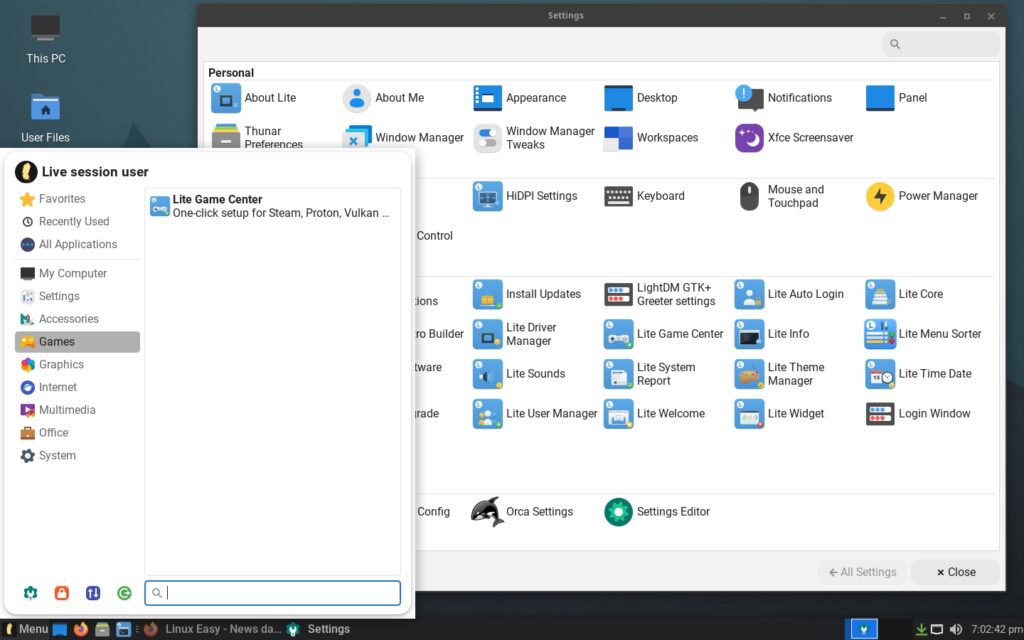1024x640 pixels.
Task: Open Notifications settings
Action: pos(783,98)
